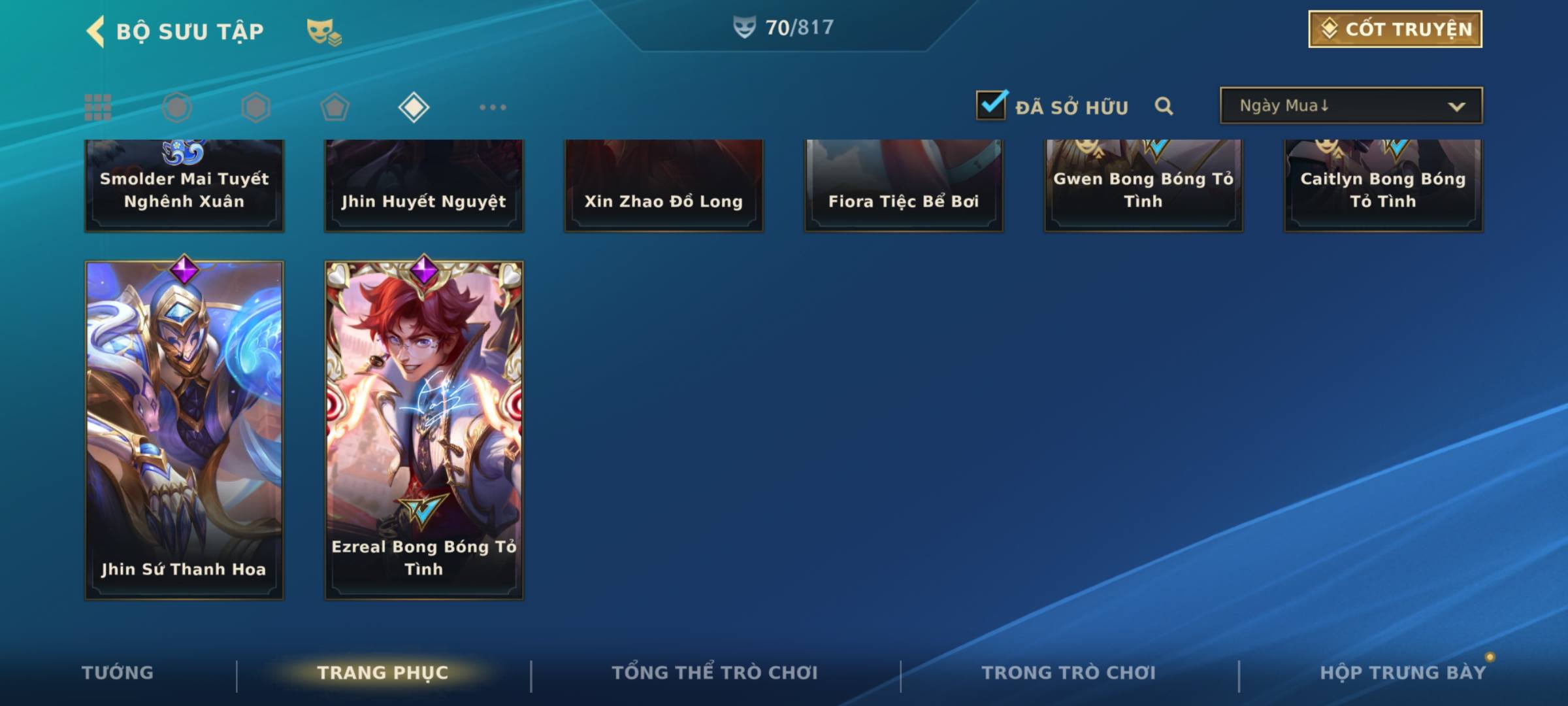Select the Jhin Sứ Thanh Hoa skin card
Viewport: 1568px width, 706px height.
184,430
